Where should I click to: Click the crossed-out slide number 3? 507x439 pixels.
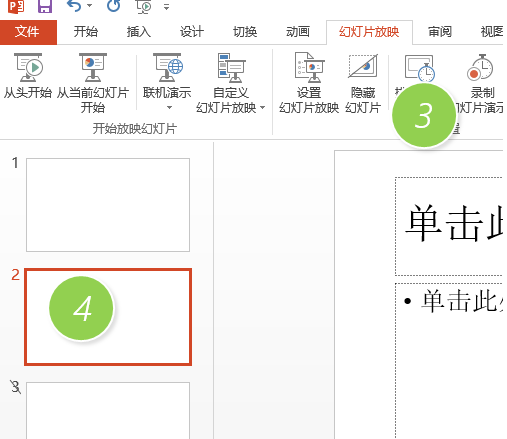(x=15, y=387)
